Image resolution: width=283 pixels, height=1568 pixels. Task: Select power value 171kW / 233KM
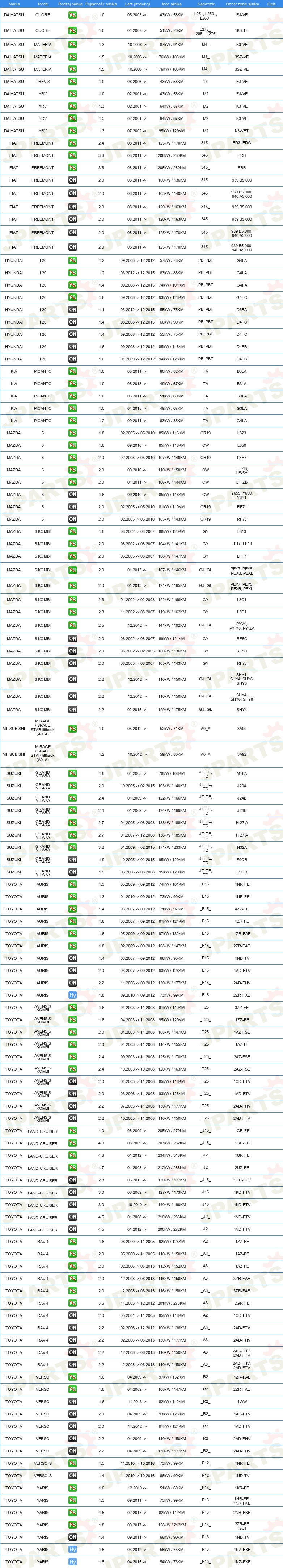point(172,847)
